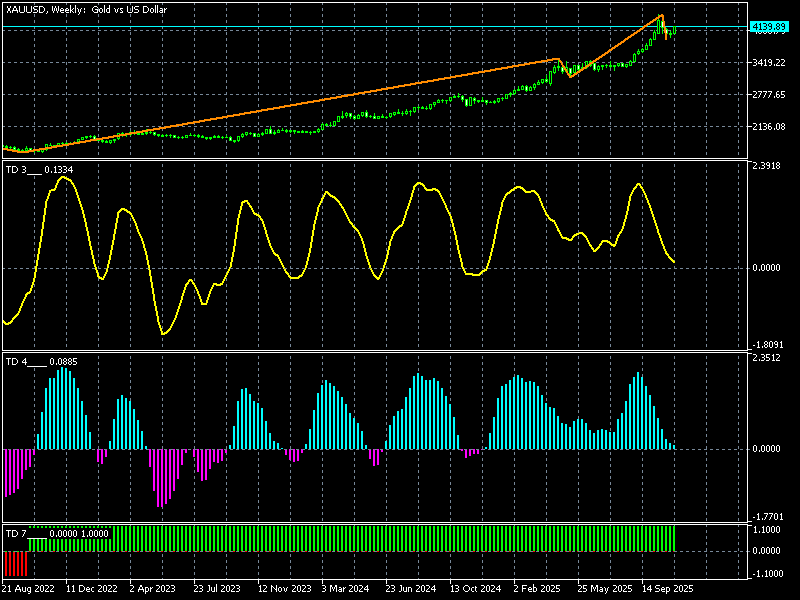
Task: Click the 25 May 2025 date label
Action: (605, 589)
